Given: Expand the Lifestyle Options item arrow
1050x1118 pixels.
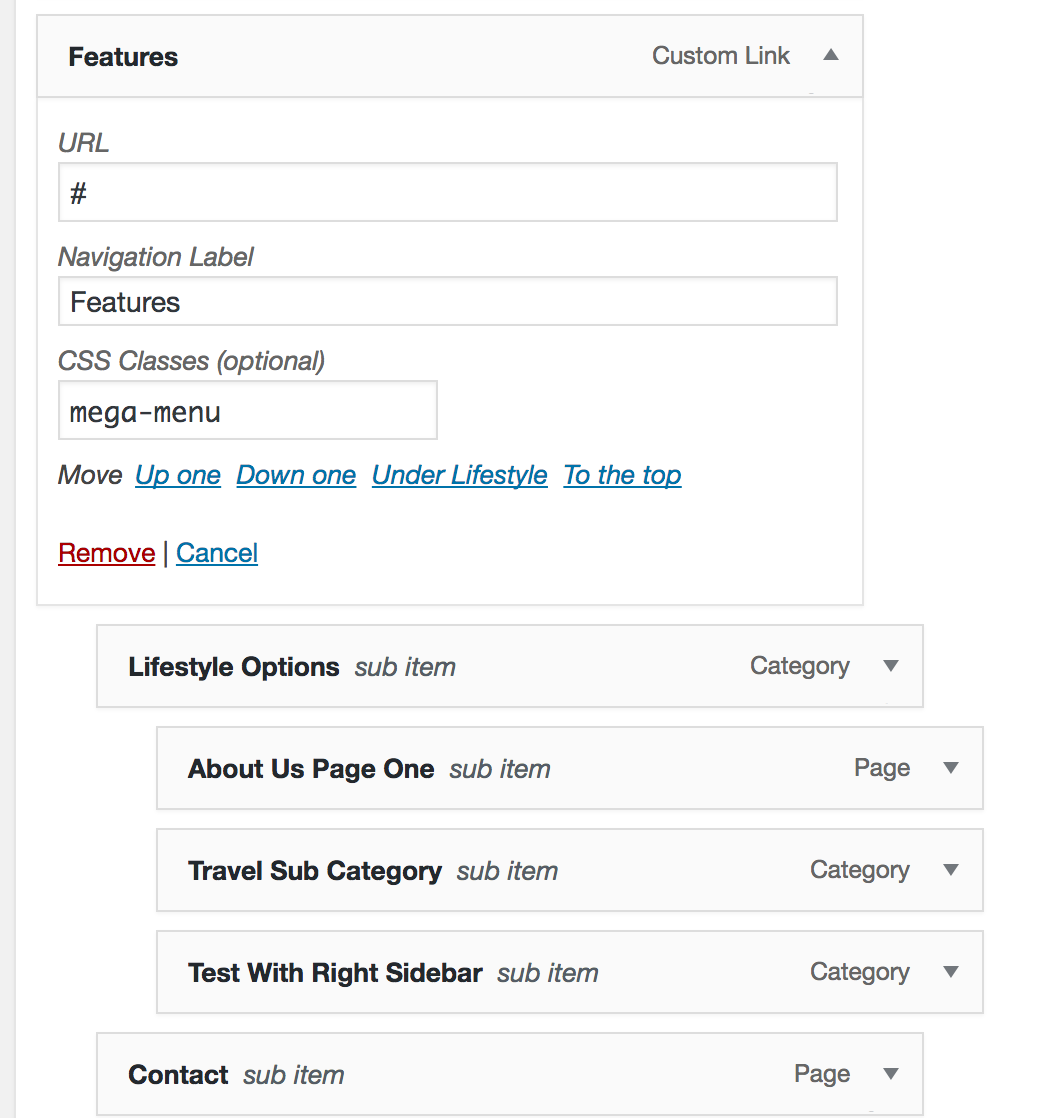Looking at the screenshot, I should click(x=891, y=666).
